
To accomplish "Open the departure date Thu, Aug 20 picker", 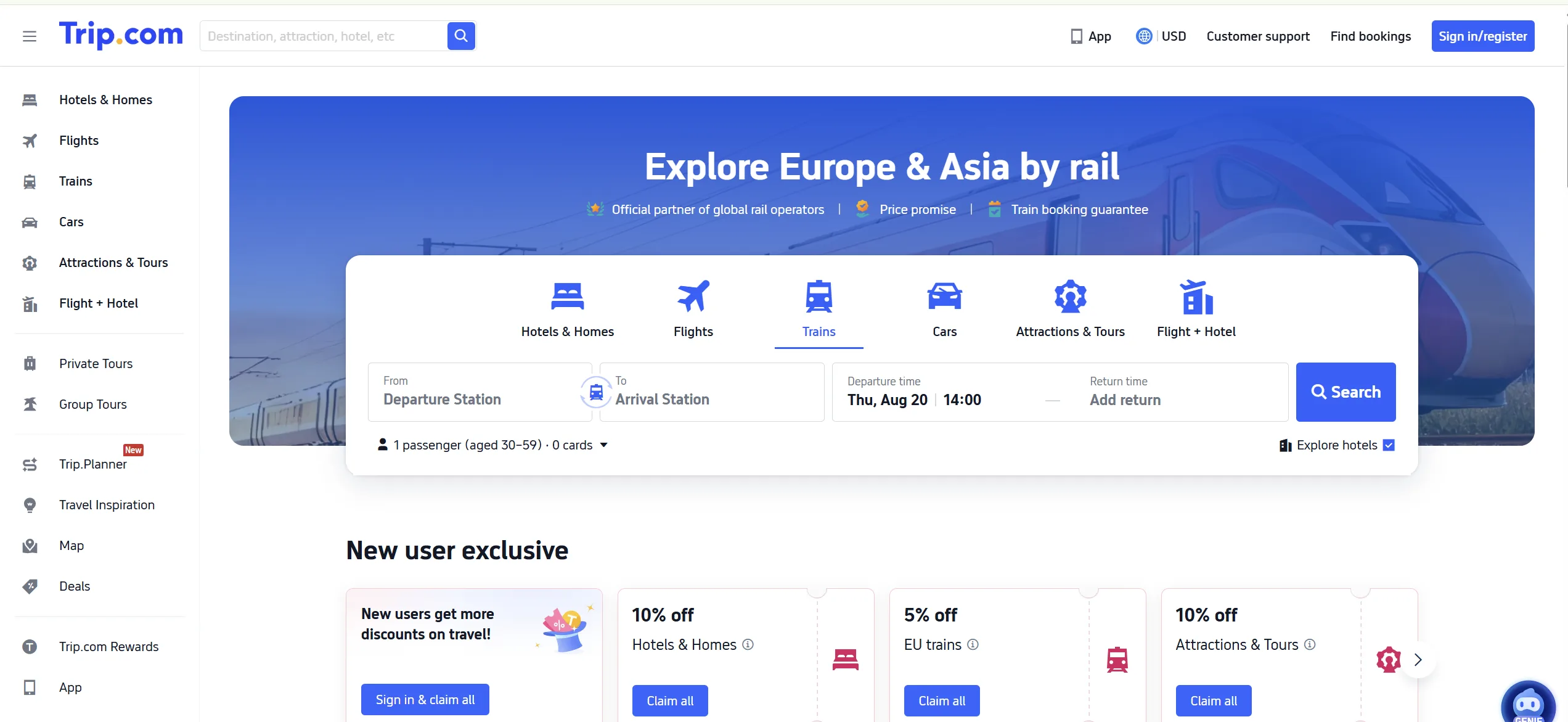I will 887,400.
